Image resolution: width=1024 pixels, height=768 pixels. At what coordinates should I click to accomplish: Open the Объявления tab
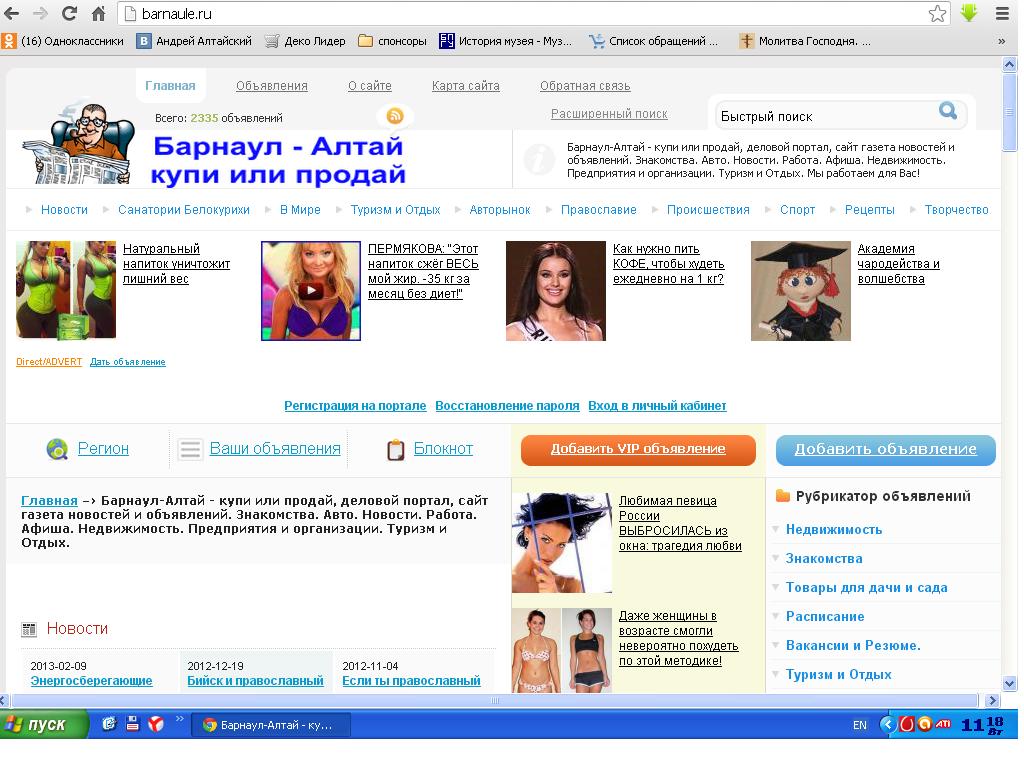coord(271,86)
